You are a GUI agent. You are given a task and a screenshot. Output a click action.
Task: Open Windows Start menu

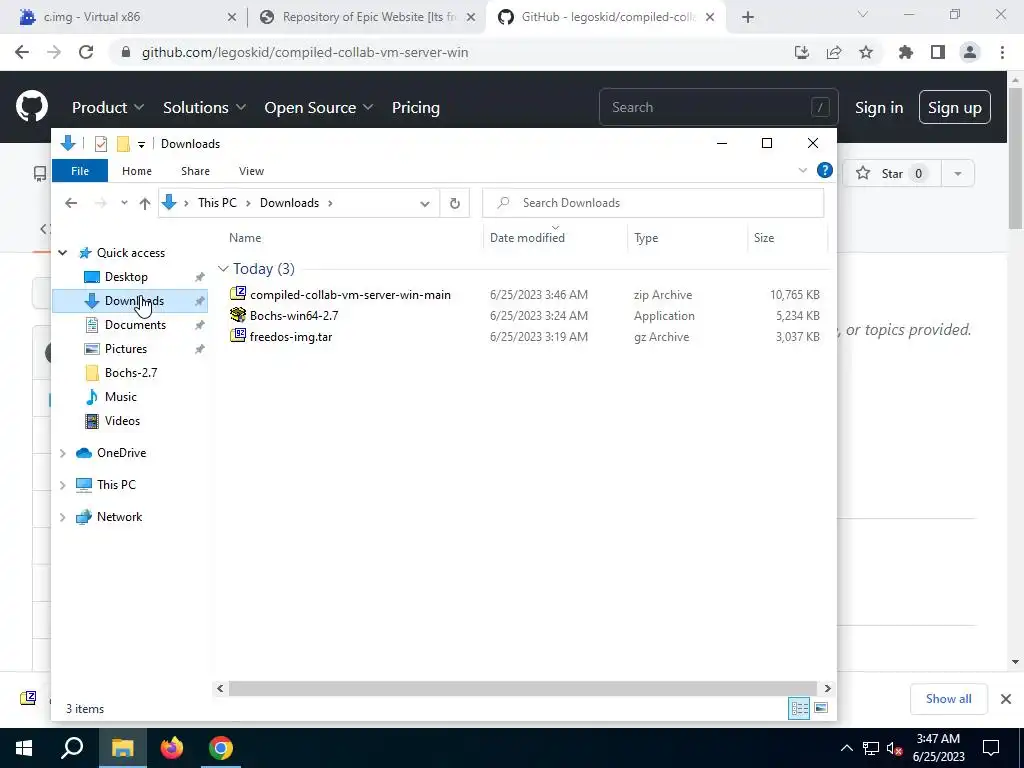24,748
